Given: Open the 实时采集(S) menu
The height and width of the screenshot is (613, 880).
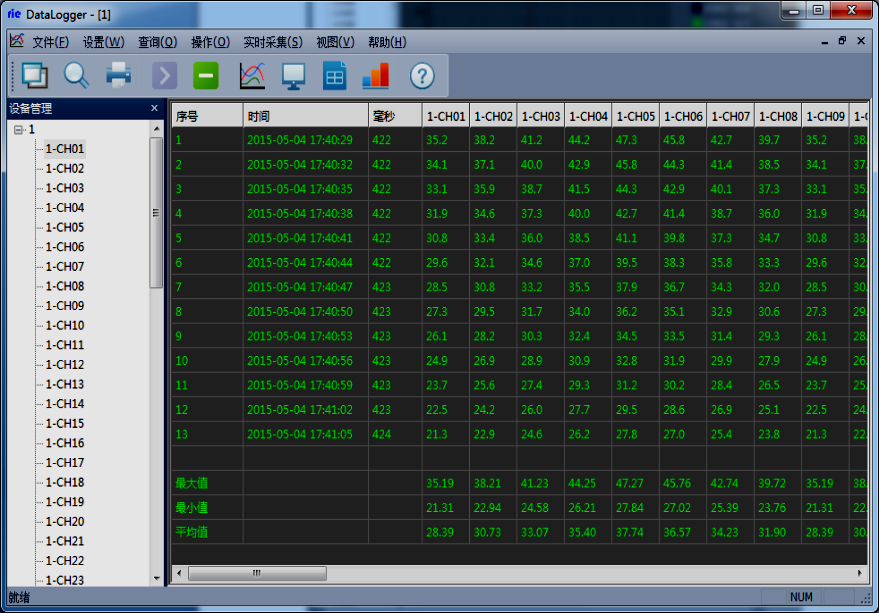Looking at the screenshot, I should coord(272,42).
